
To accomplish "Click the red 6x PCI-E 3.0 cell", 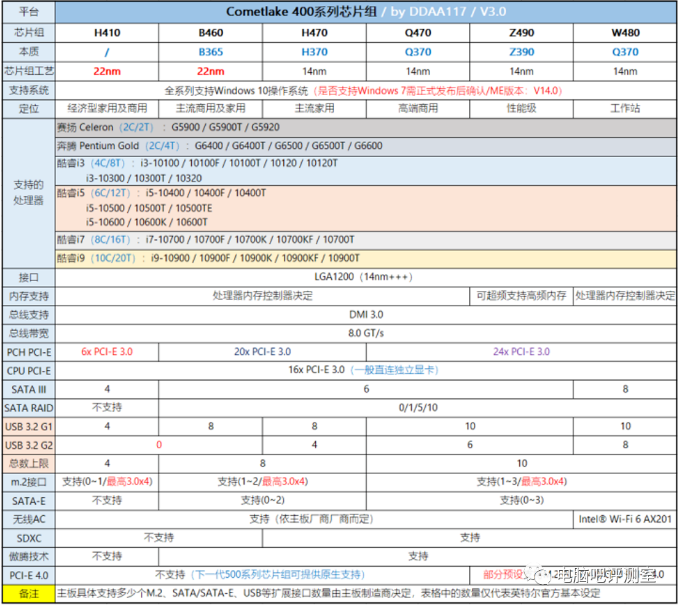I will 107,352.
